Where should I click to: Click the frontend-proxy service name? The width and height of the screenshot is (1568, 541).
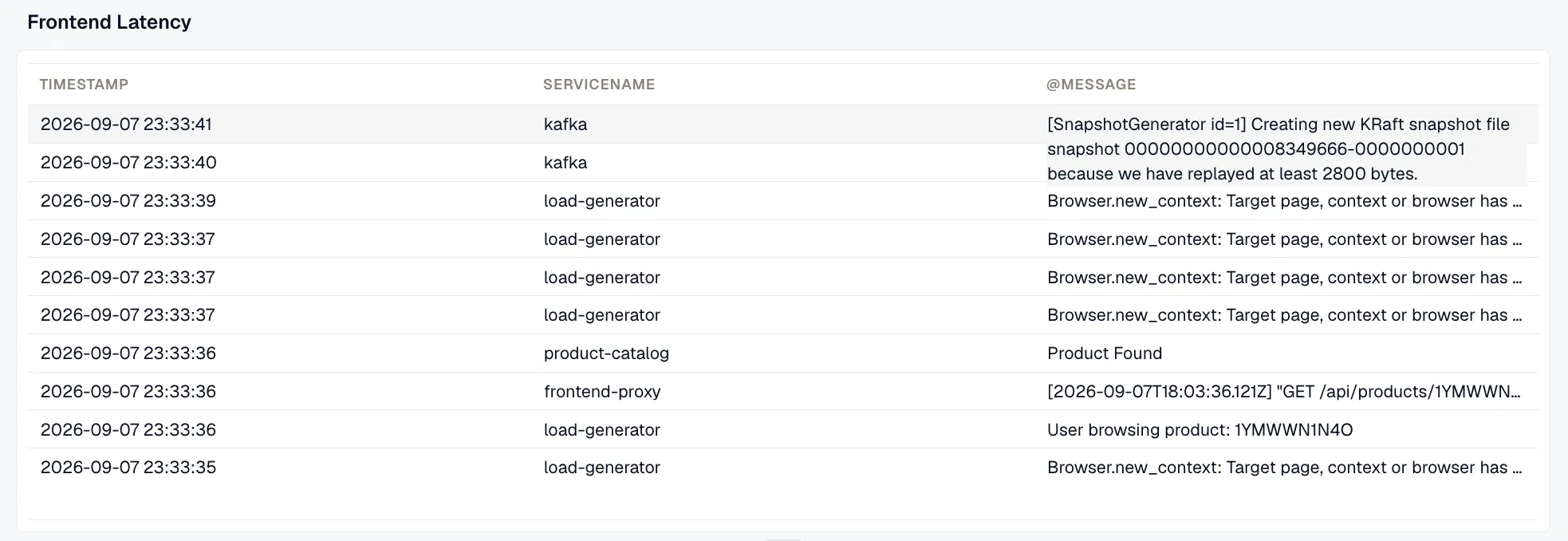602,392
